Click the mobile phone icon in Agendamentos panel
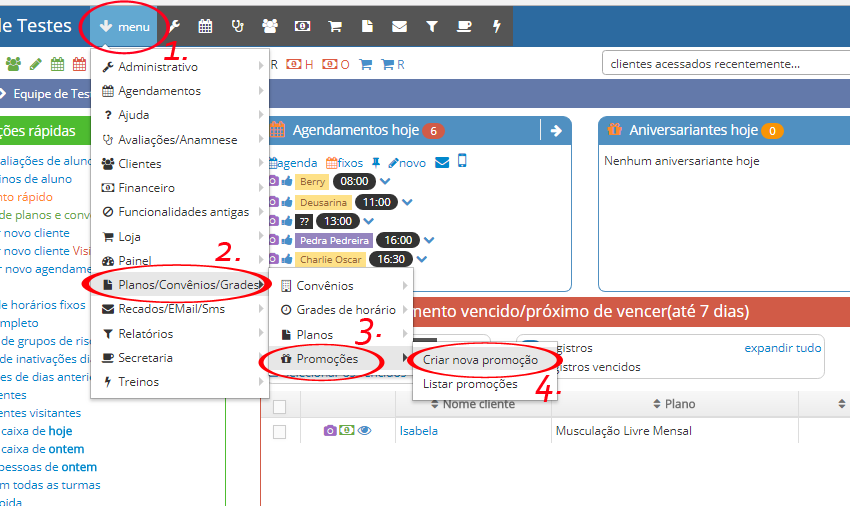Screen dimensions: 850x506 click(x=462, y=162)
